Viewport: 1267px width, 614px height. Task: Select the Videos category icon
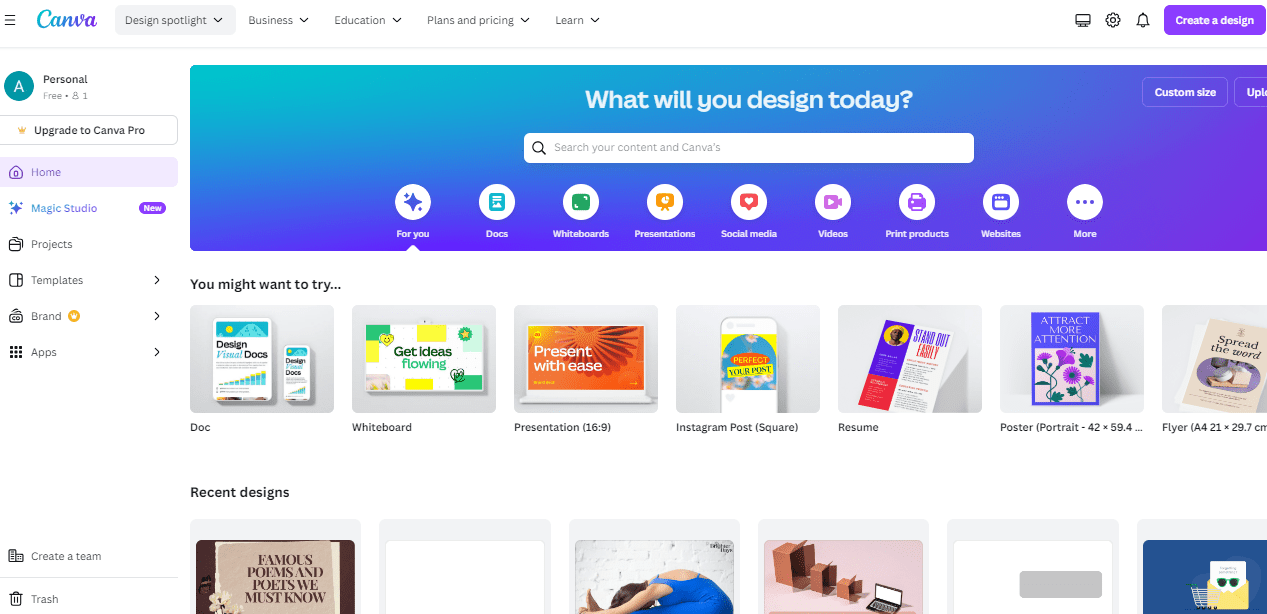(833, 203)
